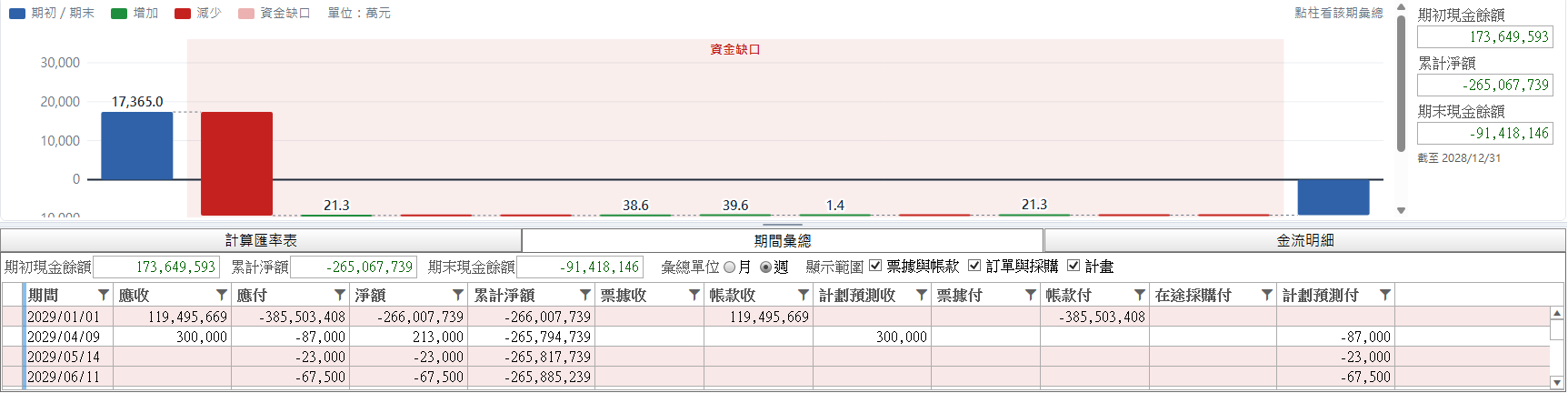The image size is (1568, 393).
Task: Click the green bar labeled 38.6
Action: point(635,216)
